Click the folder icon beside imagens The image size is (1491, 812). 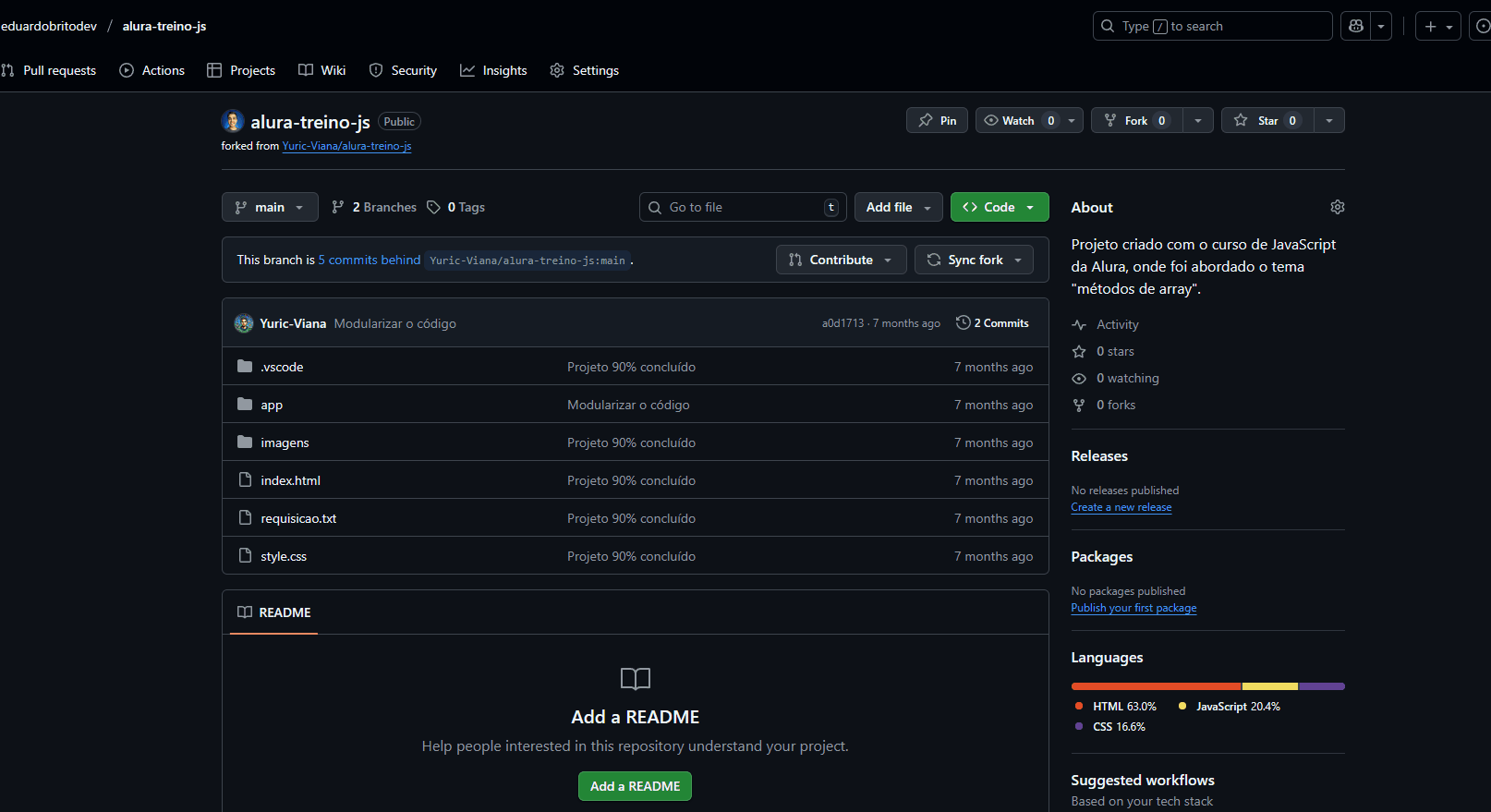[245, 442]
